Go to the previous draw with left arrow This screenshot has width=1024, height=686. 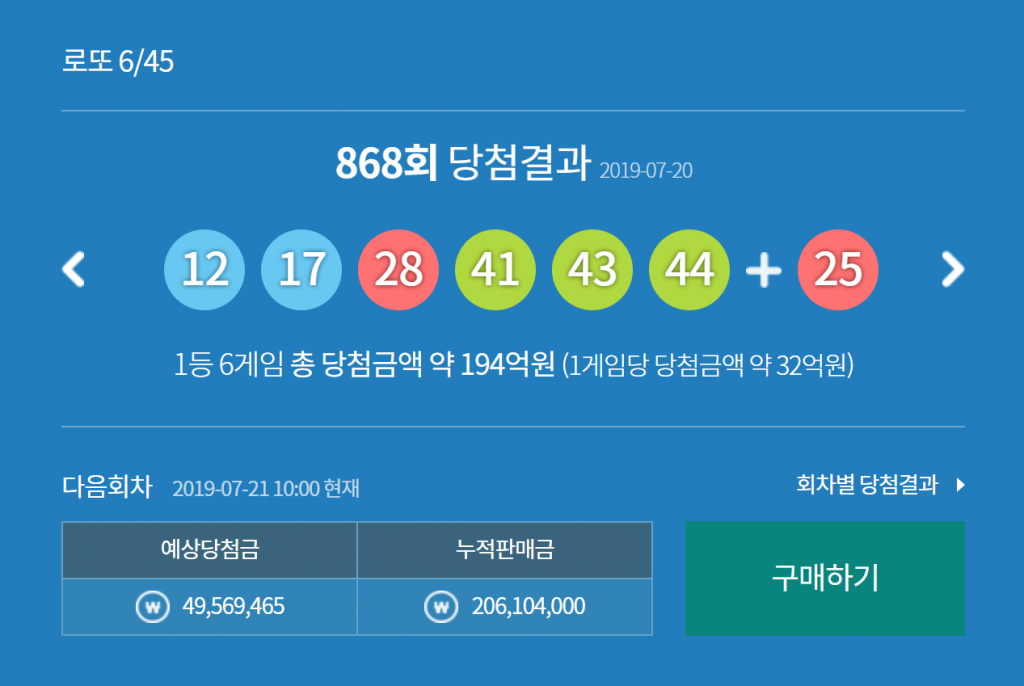point(74,269)
